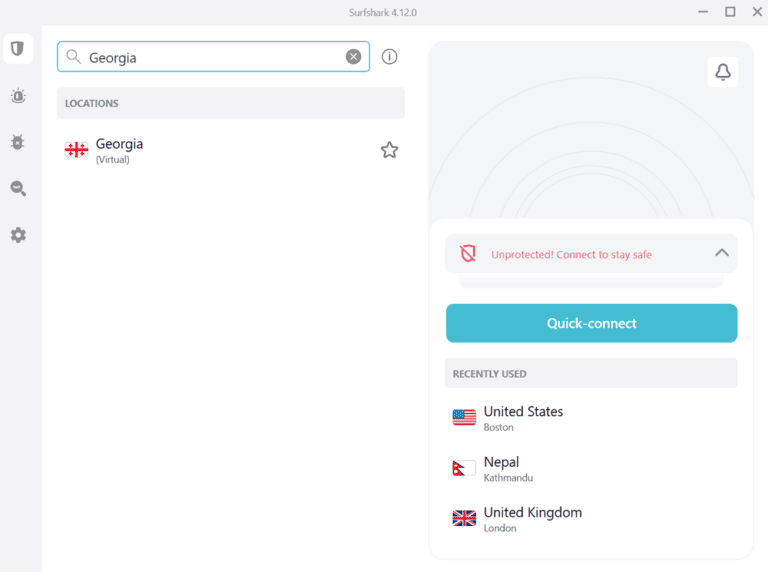The image size is (768, 572).
Task: Add Georgia to favorites with star
Action: [x=389, y=150]
